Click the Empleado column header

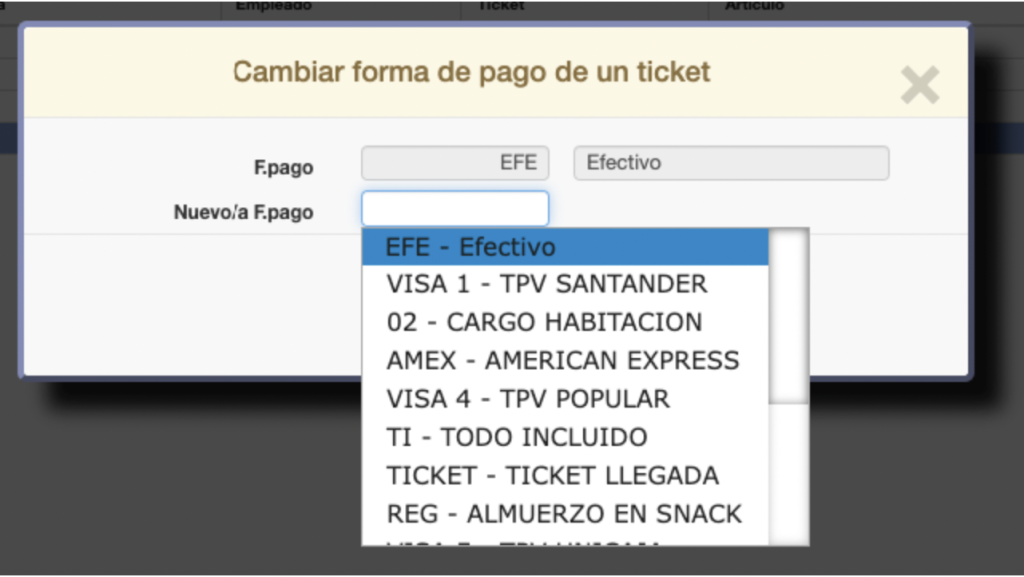click(274, 6)
